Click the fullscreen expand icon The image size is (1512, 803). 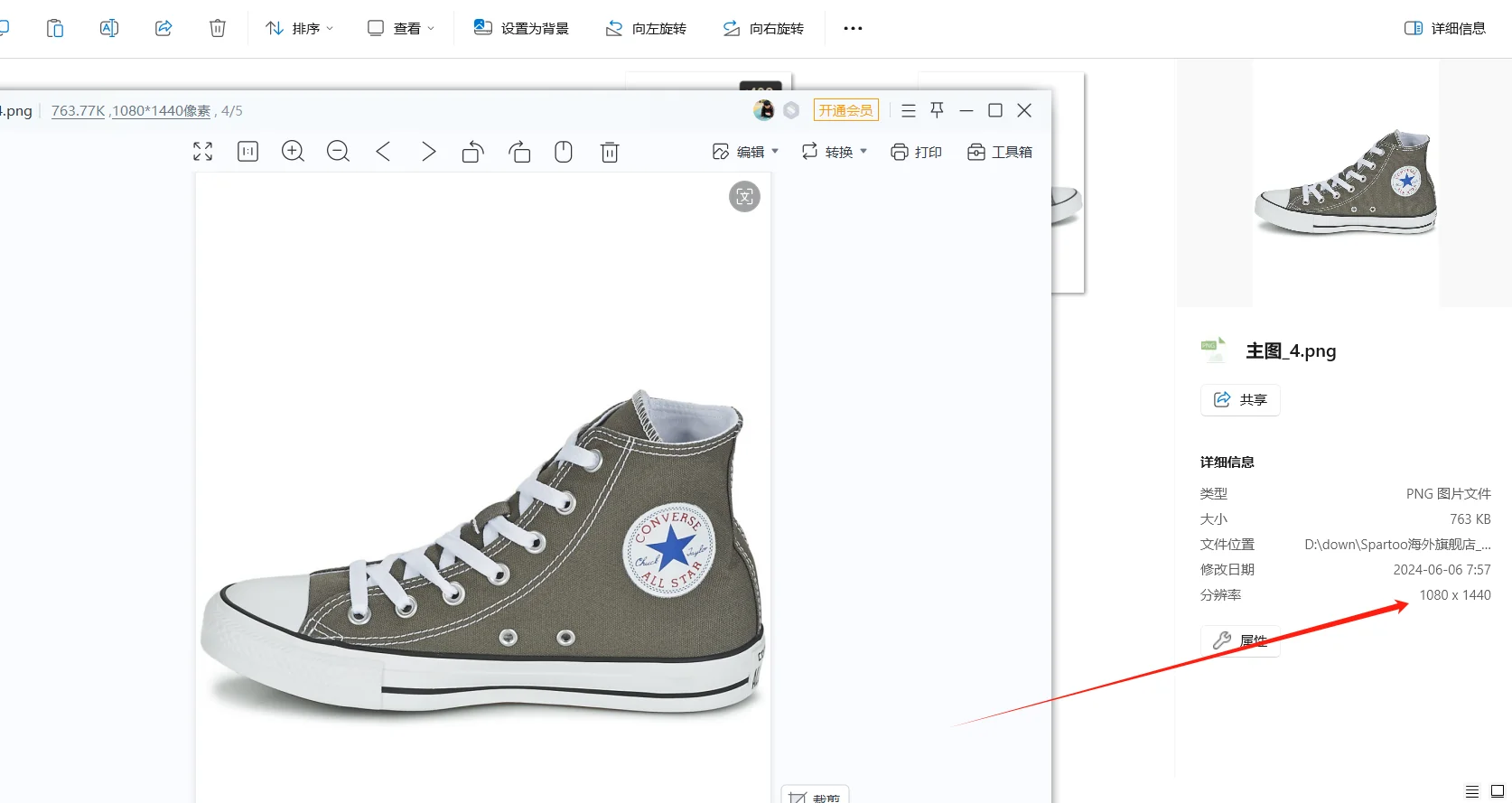click(x=203, y=152)
